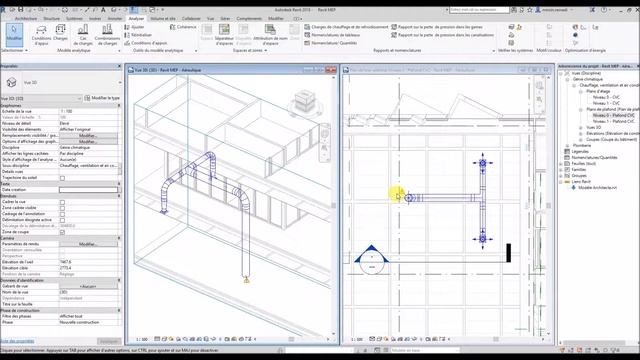Toggle the Délimitation éloignée active checkbox
Image resolution: width=640 pixels, height=360 pixels.
click(62, 220)
